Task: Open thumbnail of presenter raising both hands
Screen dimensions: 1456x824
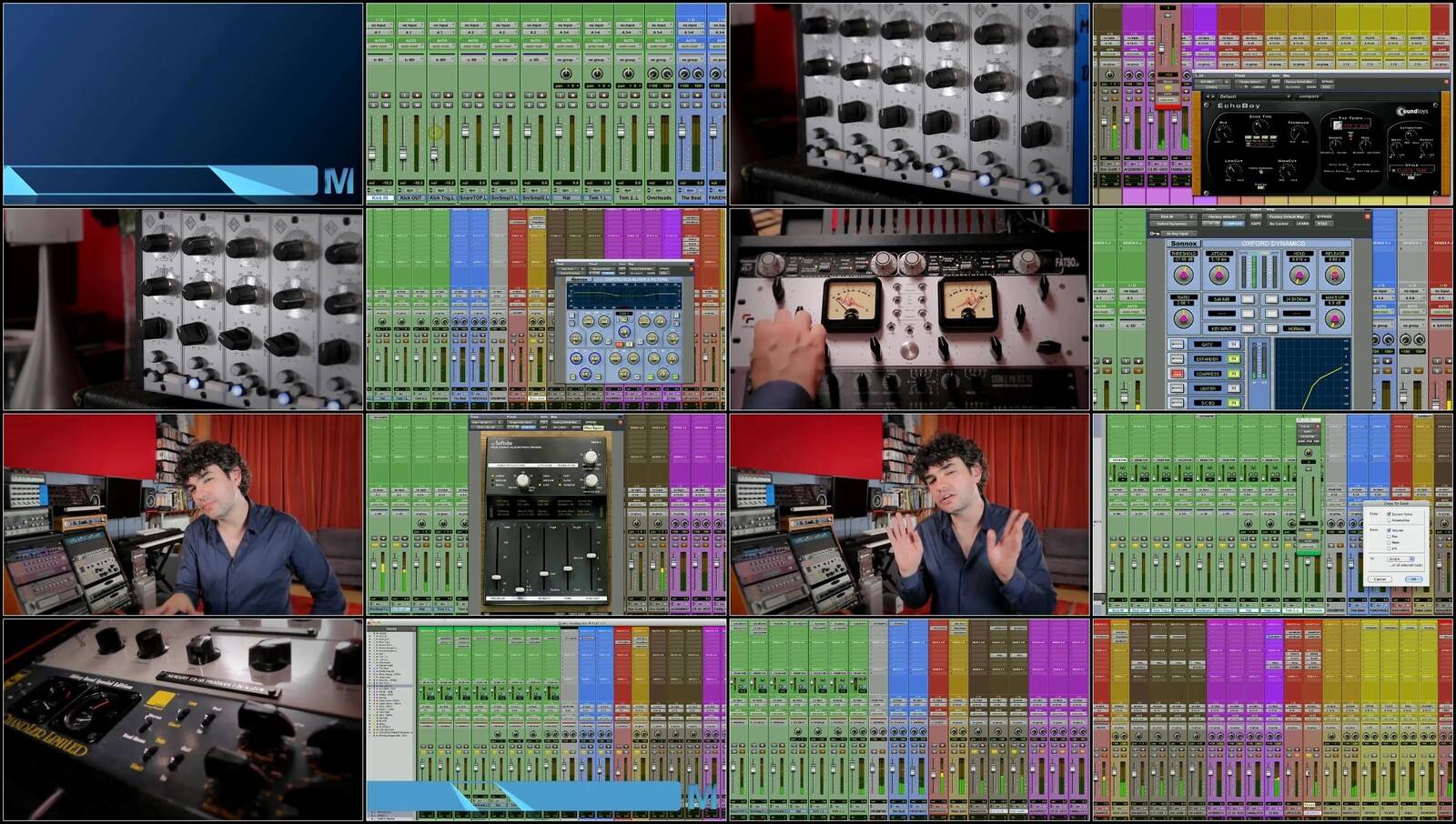Action: tap(910, 515)
